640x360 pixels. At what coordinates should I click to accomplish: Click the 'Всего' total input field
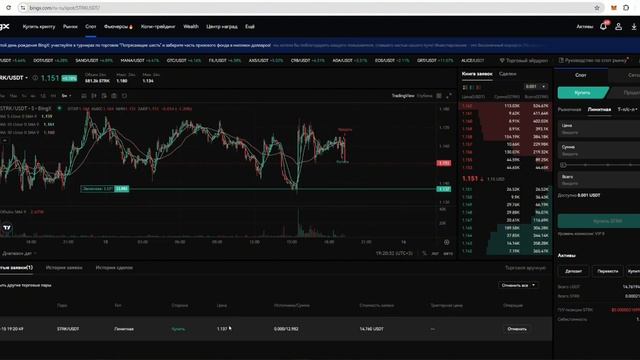599,180
